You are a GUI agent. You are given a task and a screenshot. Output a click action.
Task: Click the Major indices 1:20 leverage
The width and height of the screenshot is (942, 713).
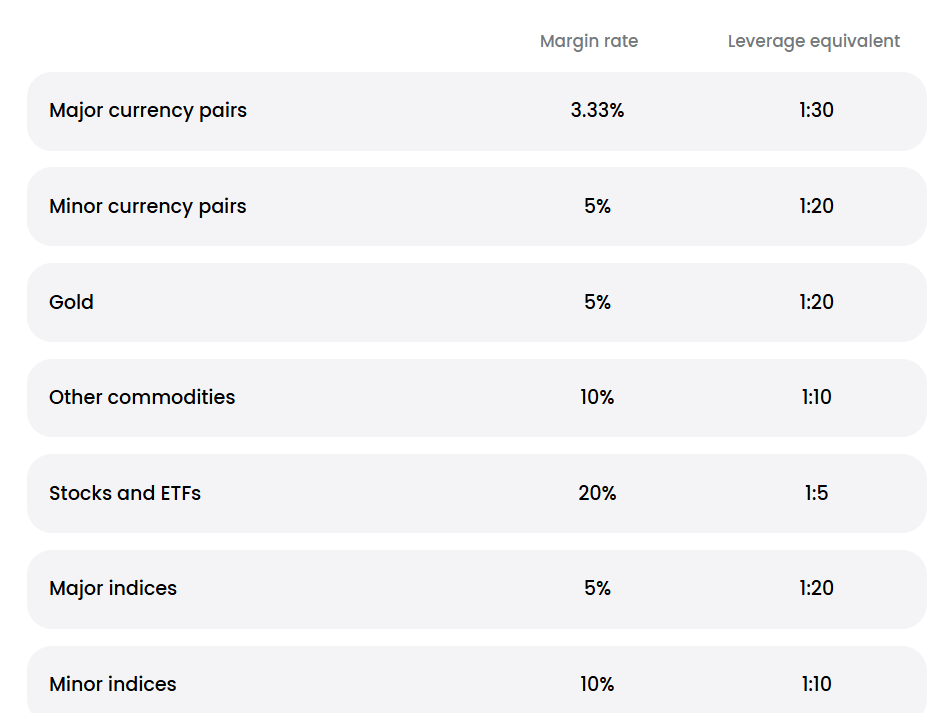pos(816,588)
